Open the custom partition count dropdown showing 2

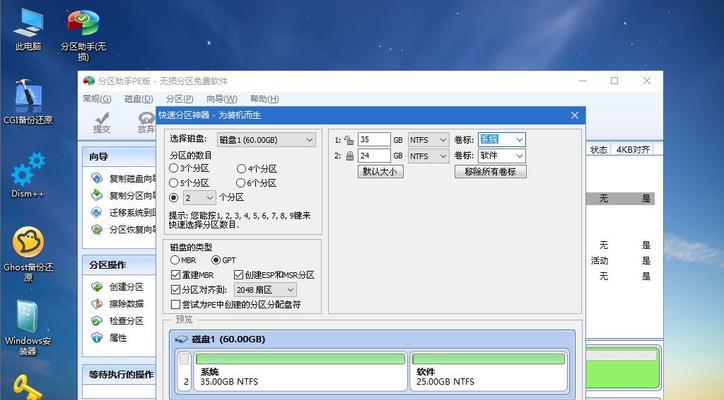click(x=199, y=198)
